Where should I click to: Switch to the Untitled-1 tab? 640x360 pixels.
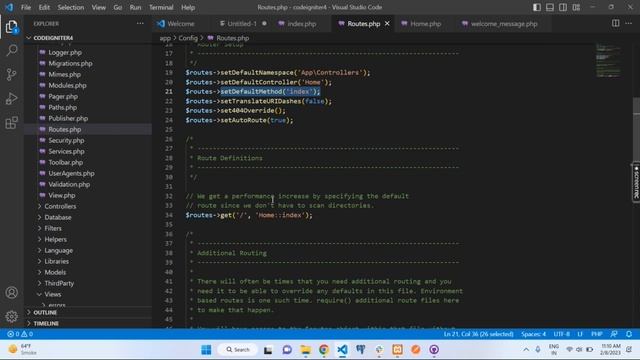(242, 24)
